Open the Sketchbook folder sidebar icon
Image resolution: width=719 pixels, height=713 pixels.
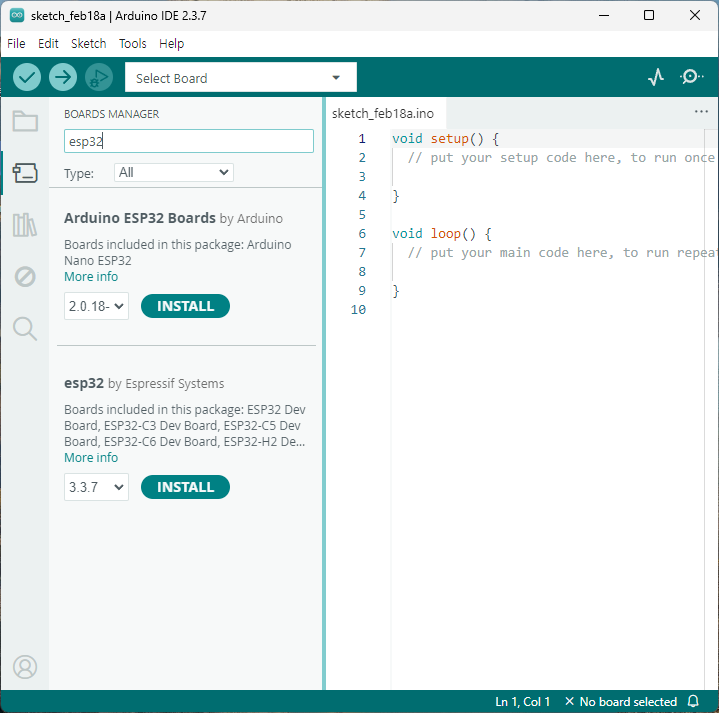25,121
